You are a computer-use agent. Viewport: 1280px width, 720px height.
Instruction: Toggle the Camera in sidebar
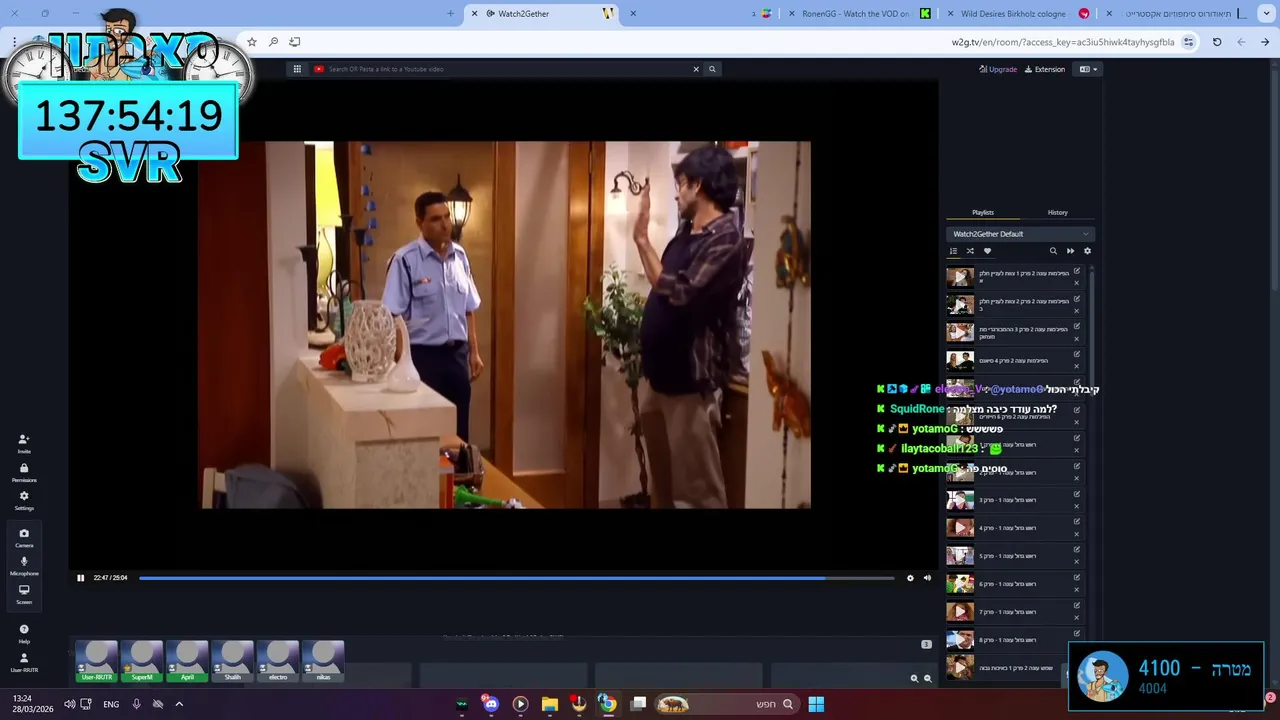click(24, 538)
